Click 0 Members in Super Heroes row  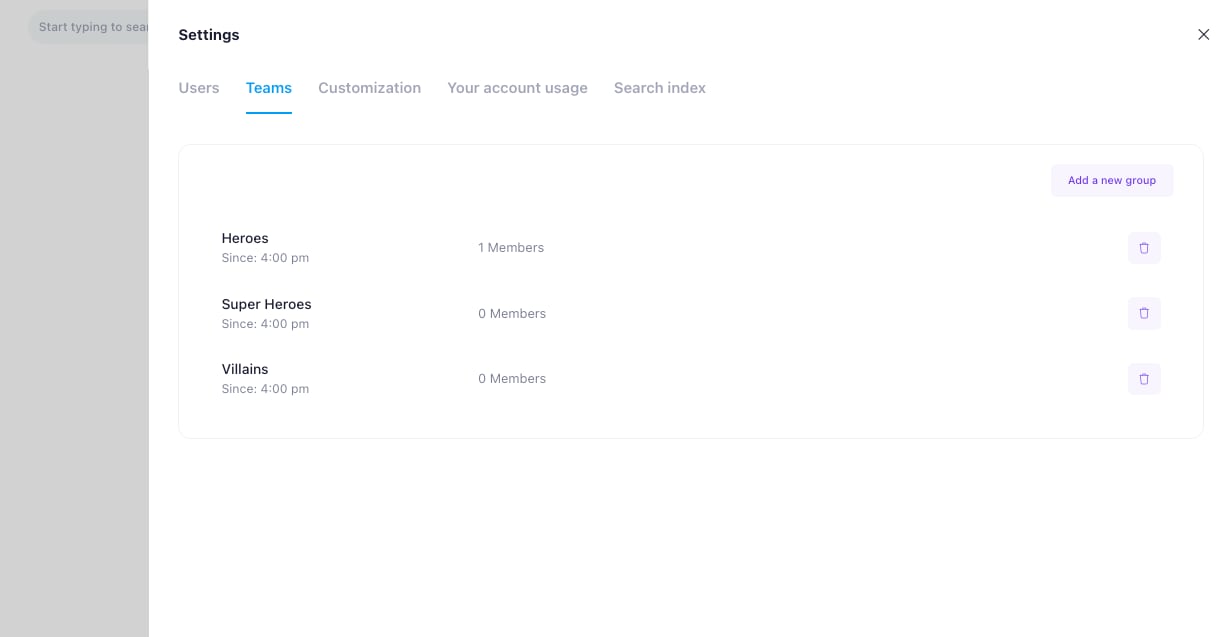[512, 314]
